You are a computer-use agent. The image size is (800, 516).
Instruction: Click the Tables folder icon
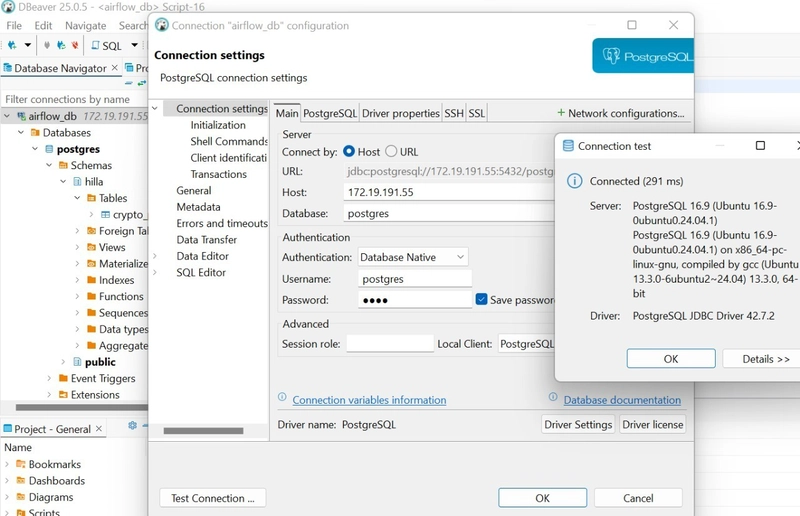tap(91, 198)
